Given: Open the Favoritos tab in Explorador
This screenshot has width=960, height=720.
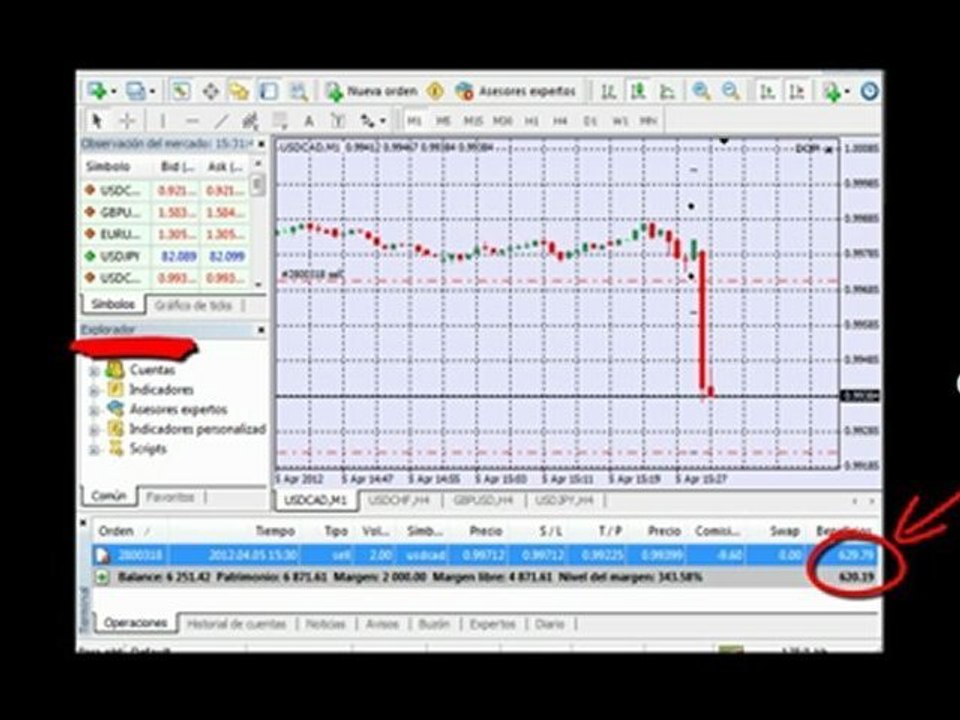Looking at the screenshot, I should pyautogui.click(x=170, y=497).
